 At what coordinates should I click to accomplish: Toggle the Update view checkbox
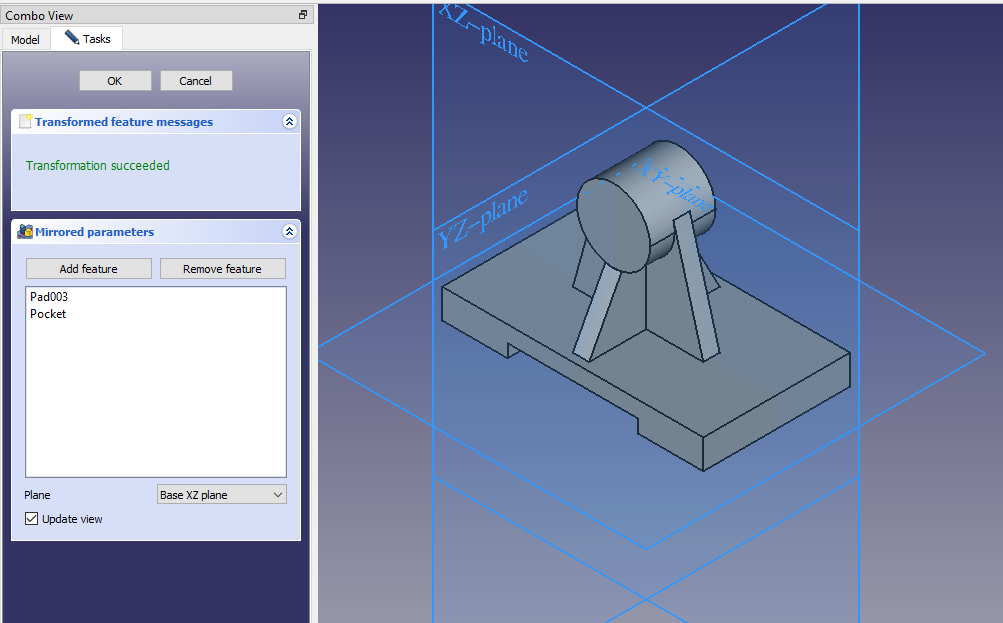(32, 519)
